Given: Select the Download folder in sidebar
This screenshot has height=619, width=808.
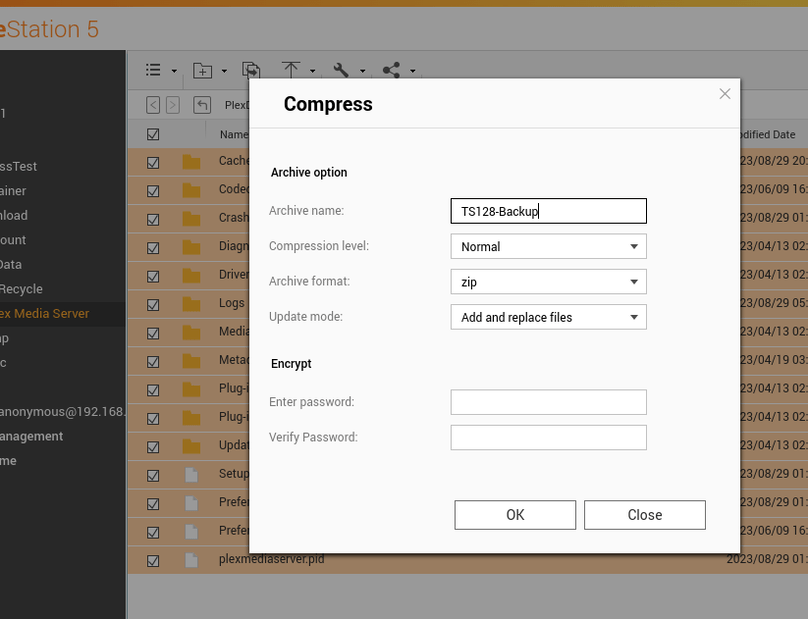Looking at the screenshot, I should coord(14,215).
